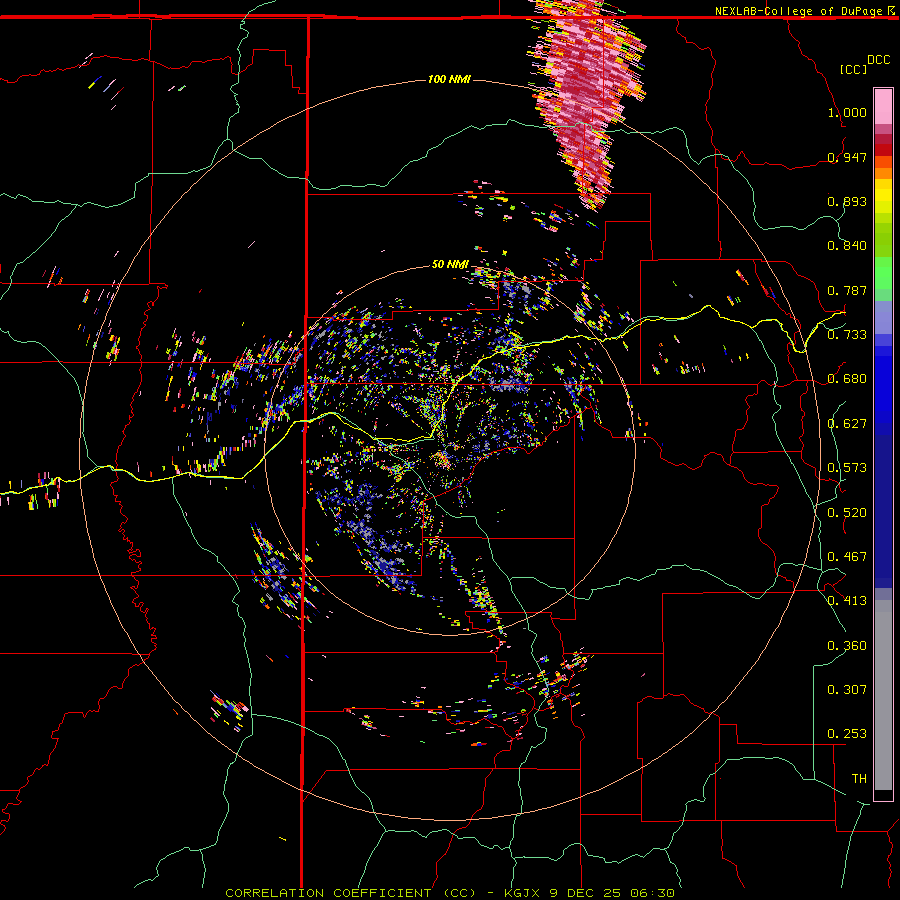
Task: Click the DCC legend header label
Action: point(878,60)
